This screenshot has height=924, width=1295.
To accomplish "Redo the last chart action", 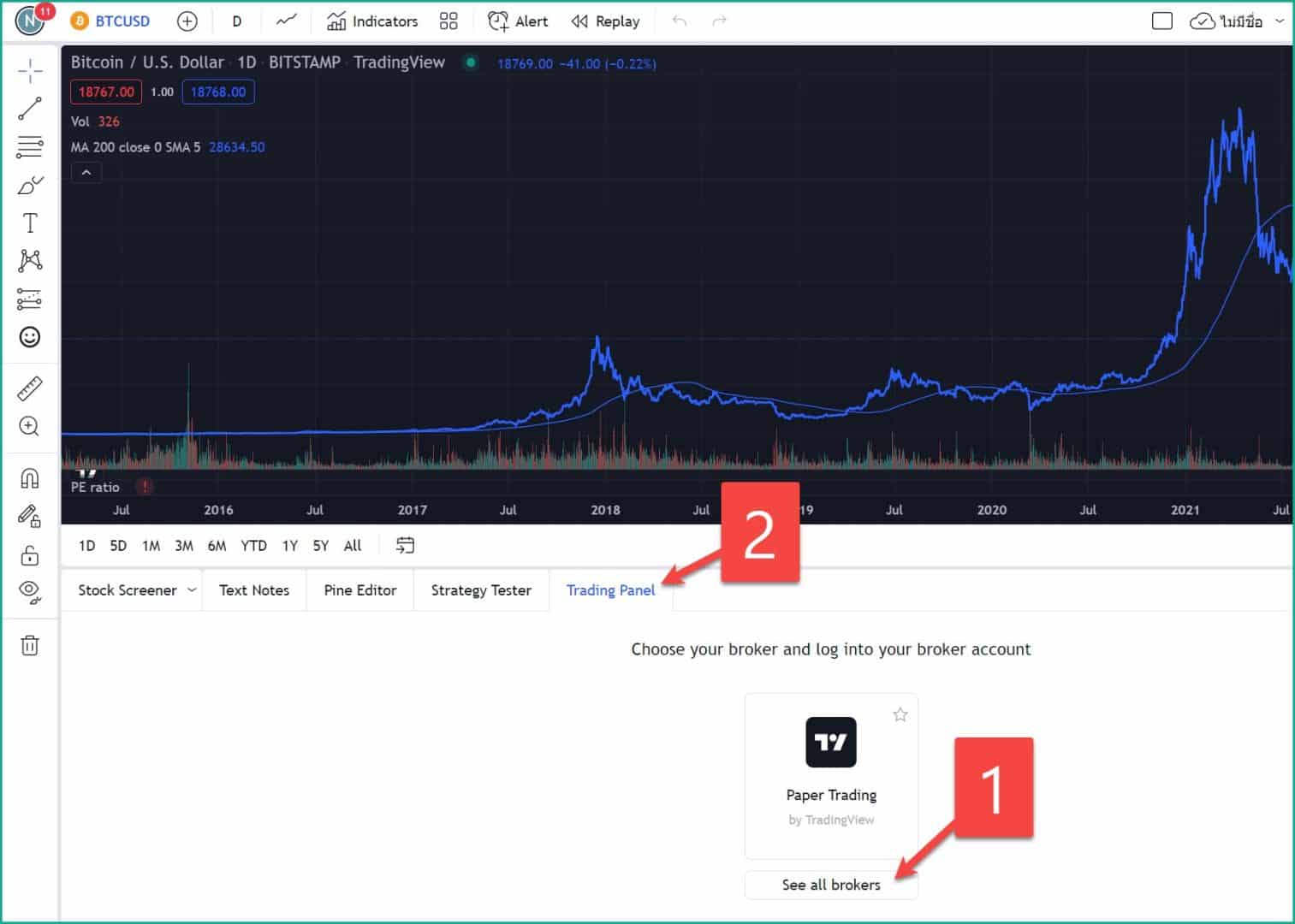I will [720, 21].
